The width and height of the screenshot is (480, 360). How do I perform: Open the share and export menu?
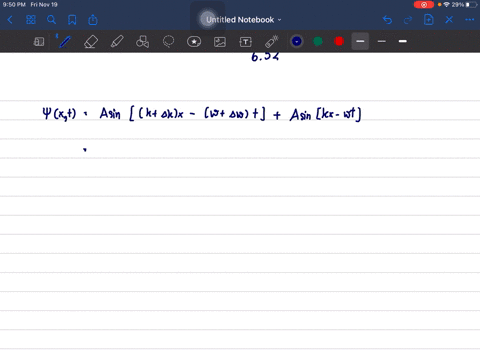pos(93,20)
